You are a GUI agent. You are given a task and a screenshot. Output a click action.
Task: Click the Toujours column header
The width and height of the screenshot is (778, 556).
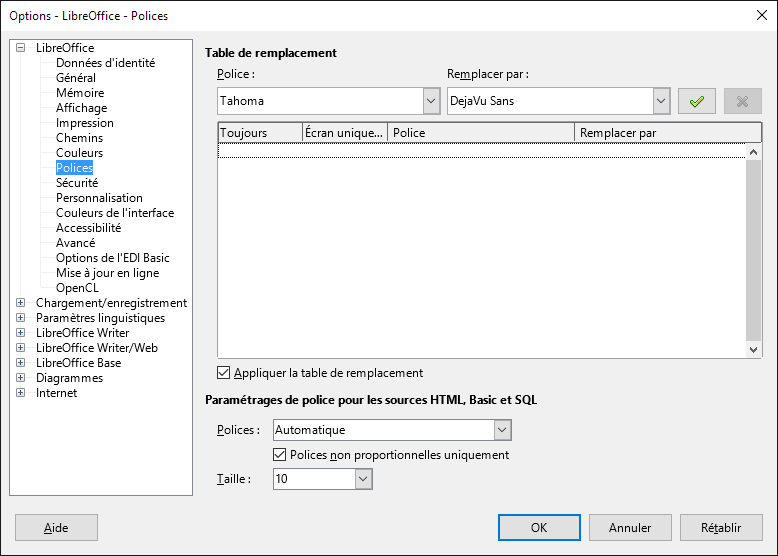tap(260, 133)
